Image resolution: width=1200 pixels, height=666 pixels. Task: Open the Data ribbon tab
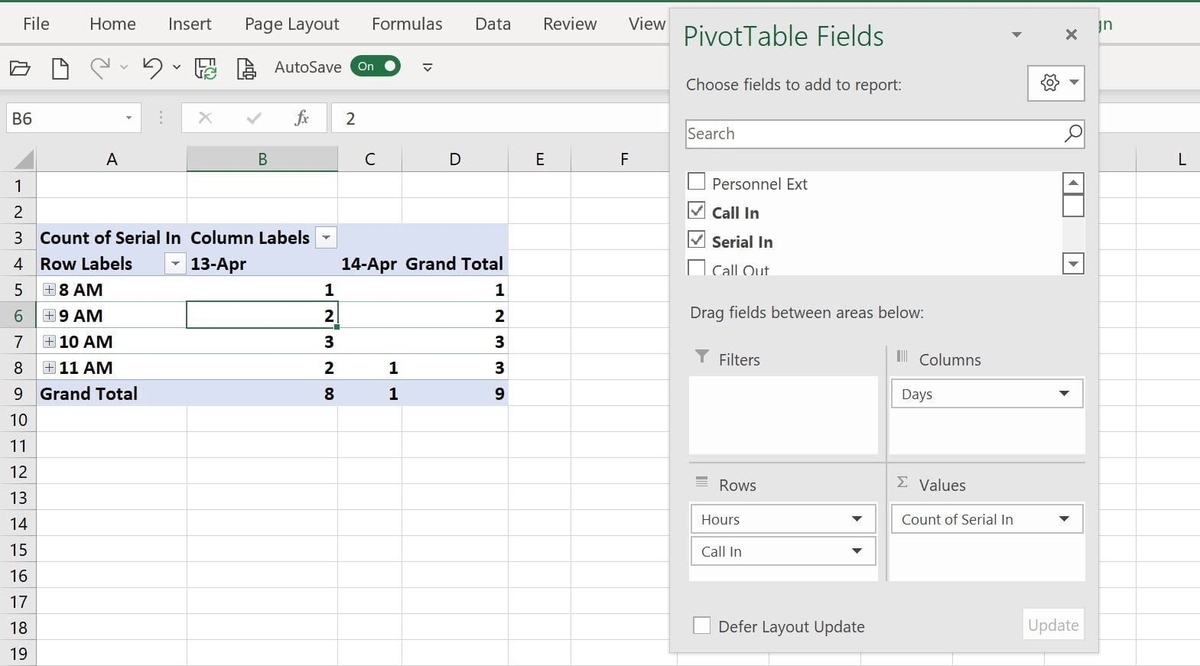pyautogui.click(x=492, y=23)
